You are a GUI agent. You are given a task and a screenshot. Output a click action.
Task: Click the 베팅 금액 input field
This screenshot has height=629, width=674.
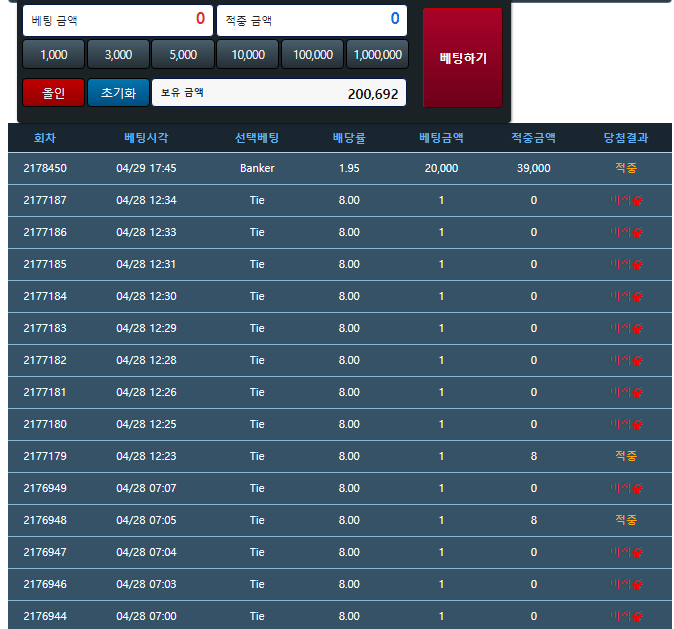pyautogui.click(x=117, y=19)
